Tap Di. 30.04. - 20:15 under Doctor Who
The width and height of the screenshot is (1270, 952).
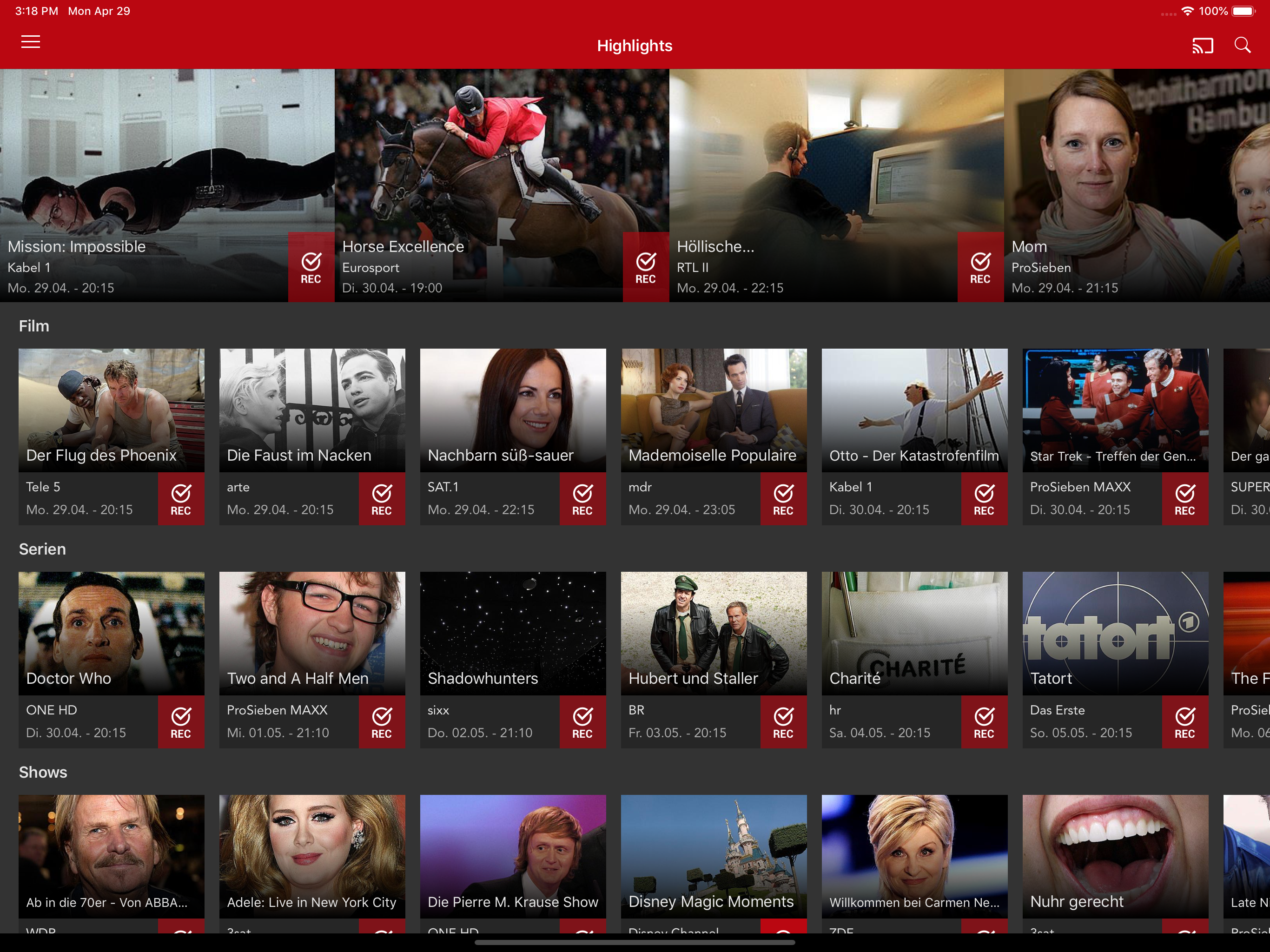(x=76, y=733)
